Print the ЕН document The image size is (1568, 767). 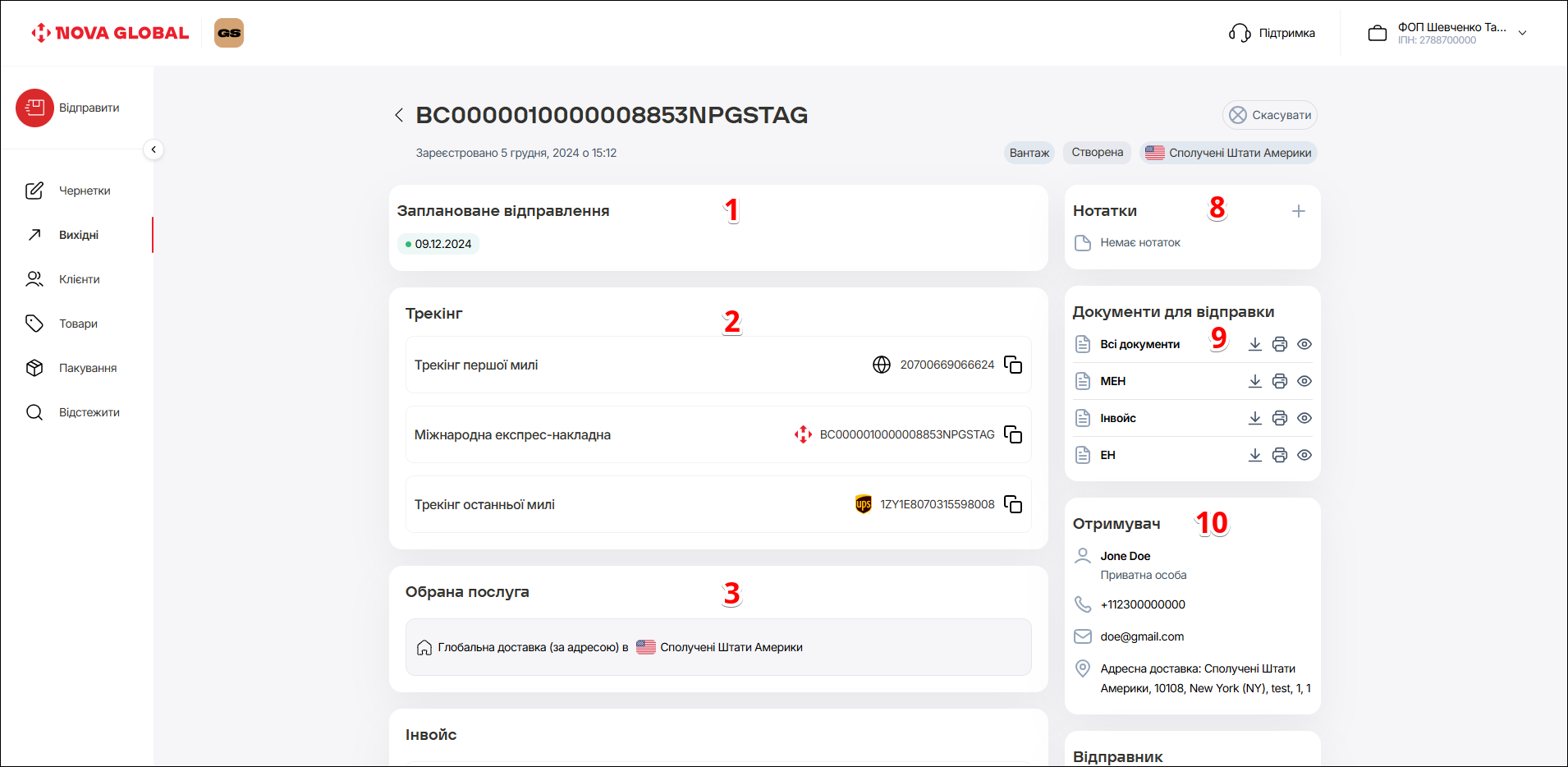click(1279, 455)
